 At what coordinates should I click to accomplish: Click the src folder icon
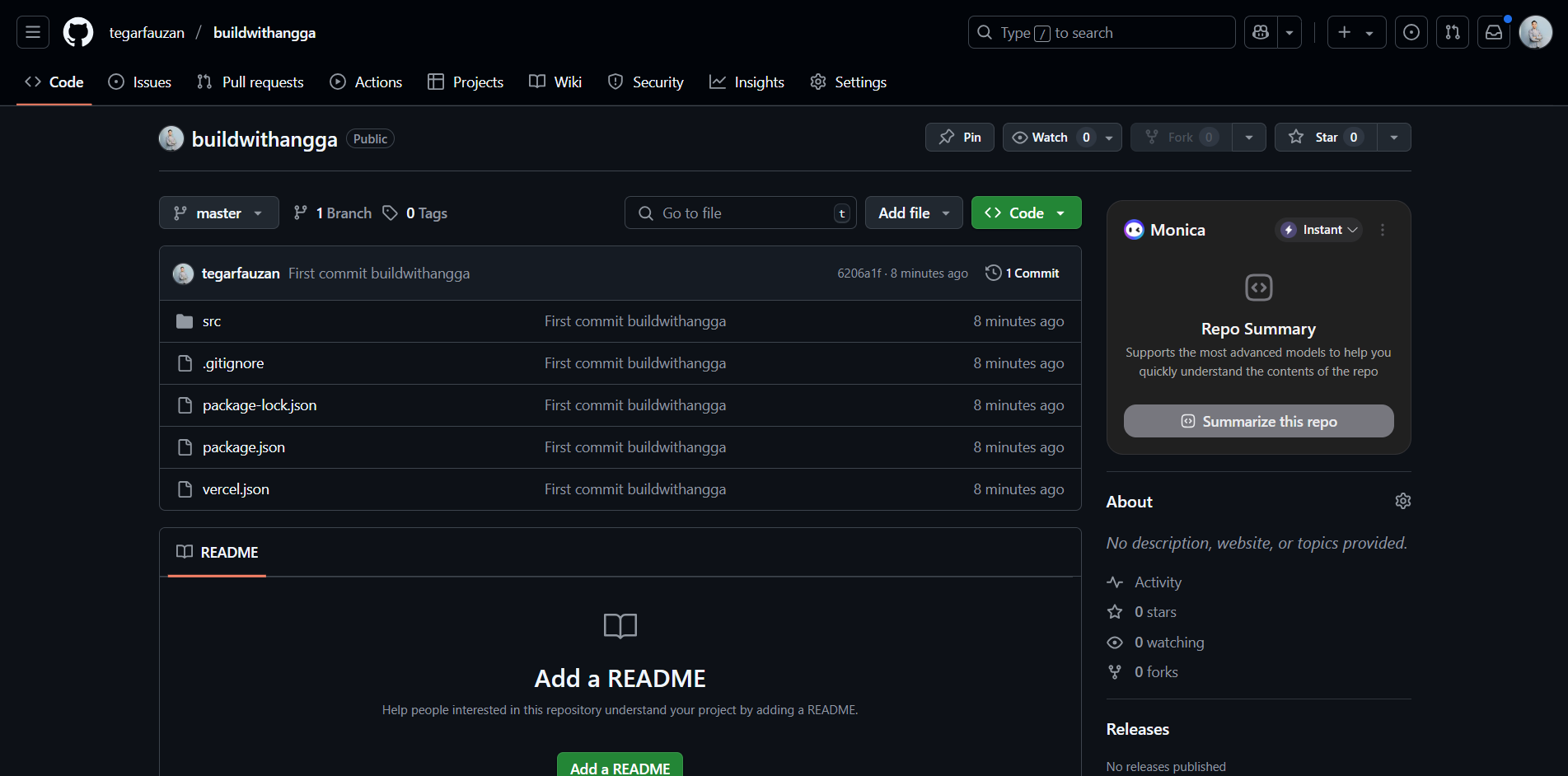coord(185,321)
